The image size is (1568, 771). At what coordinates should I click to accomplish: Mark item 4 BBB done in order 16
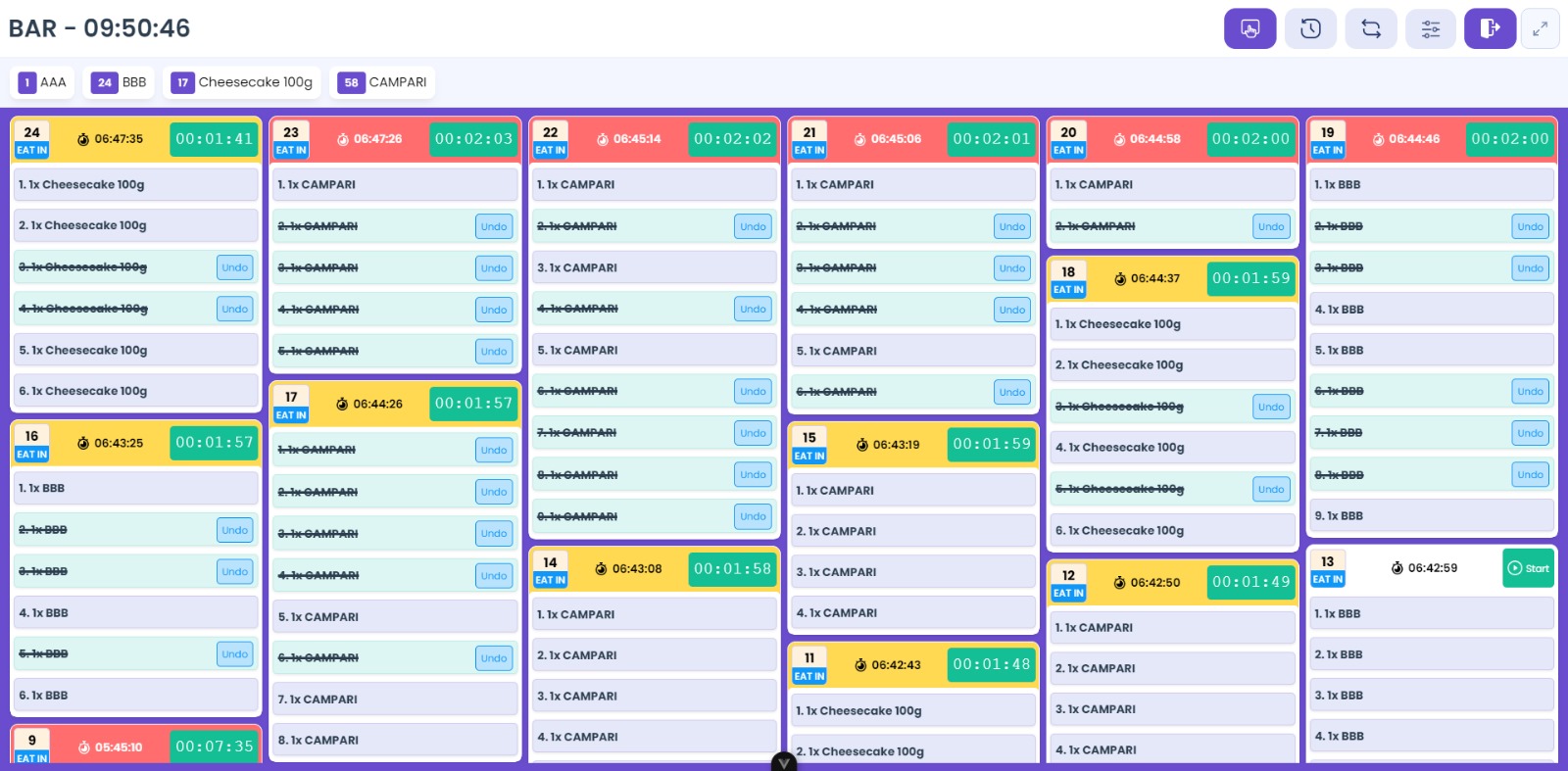[x=136, y=613]
